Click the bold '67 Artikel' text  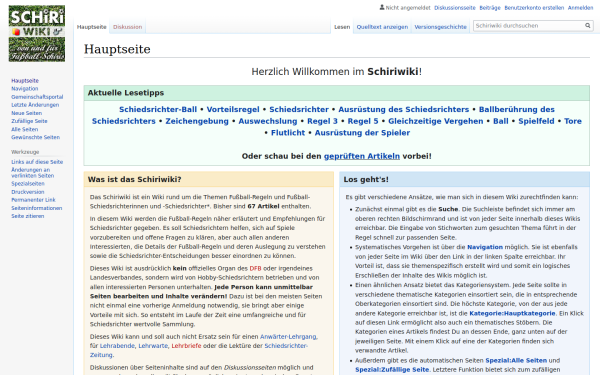click(263, 206)
